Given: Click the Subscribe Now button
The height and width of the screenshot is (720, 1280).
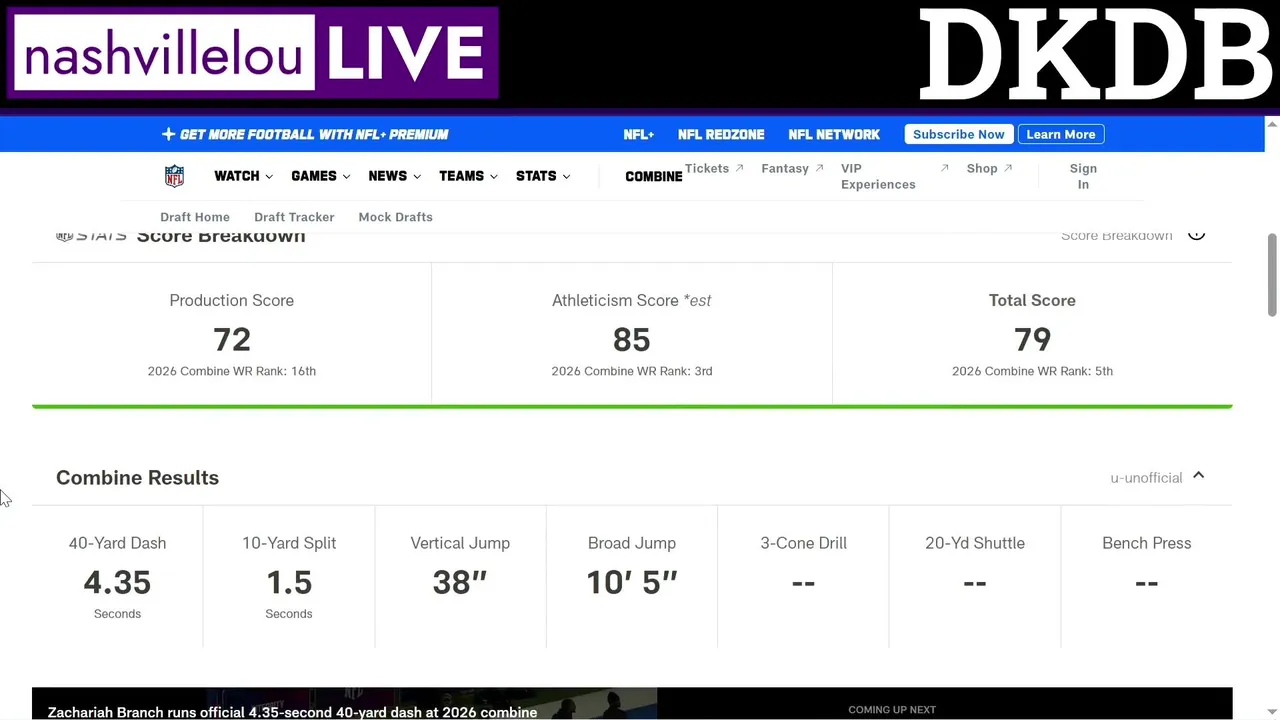Looking at the screenshot, I should 959,134.
